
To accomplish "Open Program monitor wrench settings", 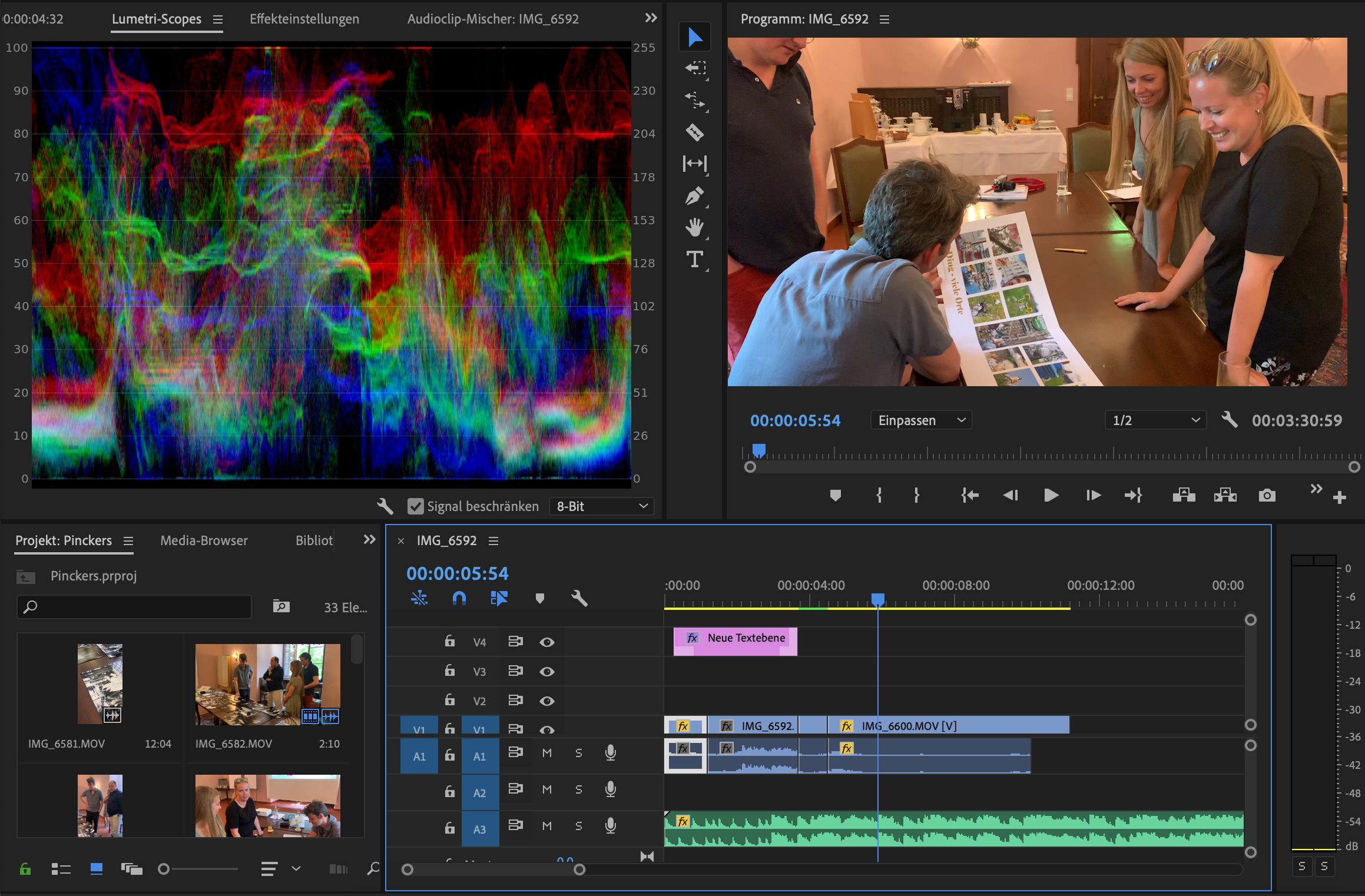I will (x=1230, y=420).
